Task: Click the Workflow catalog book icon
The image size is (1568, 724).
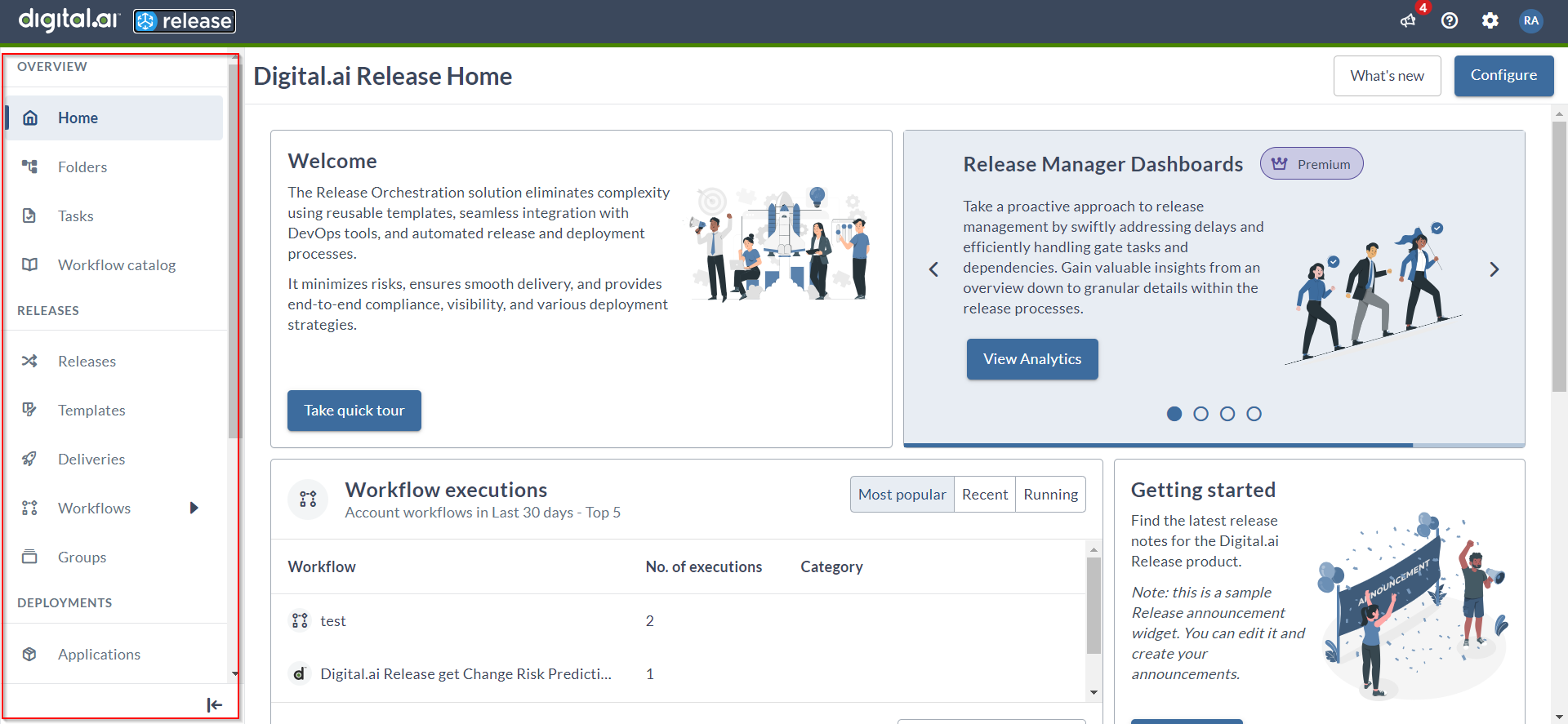Action: pos(30,264)
